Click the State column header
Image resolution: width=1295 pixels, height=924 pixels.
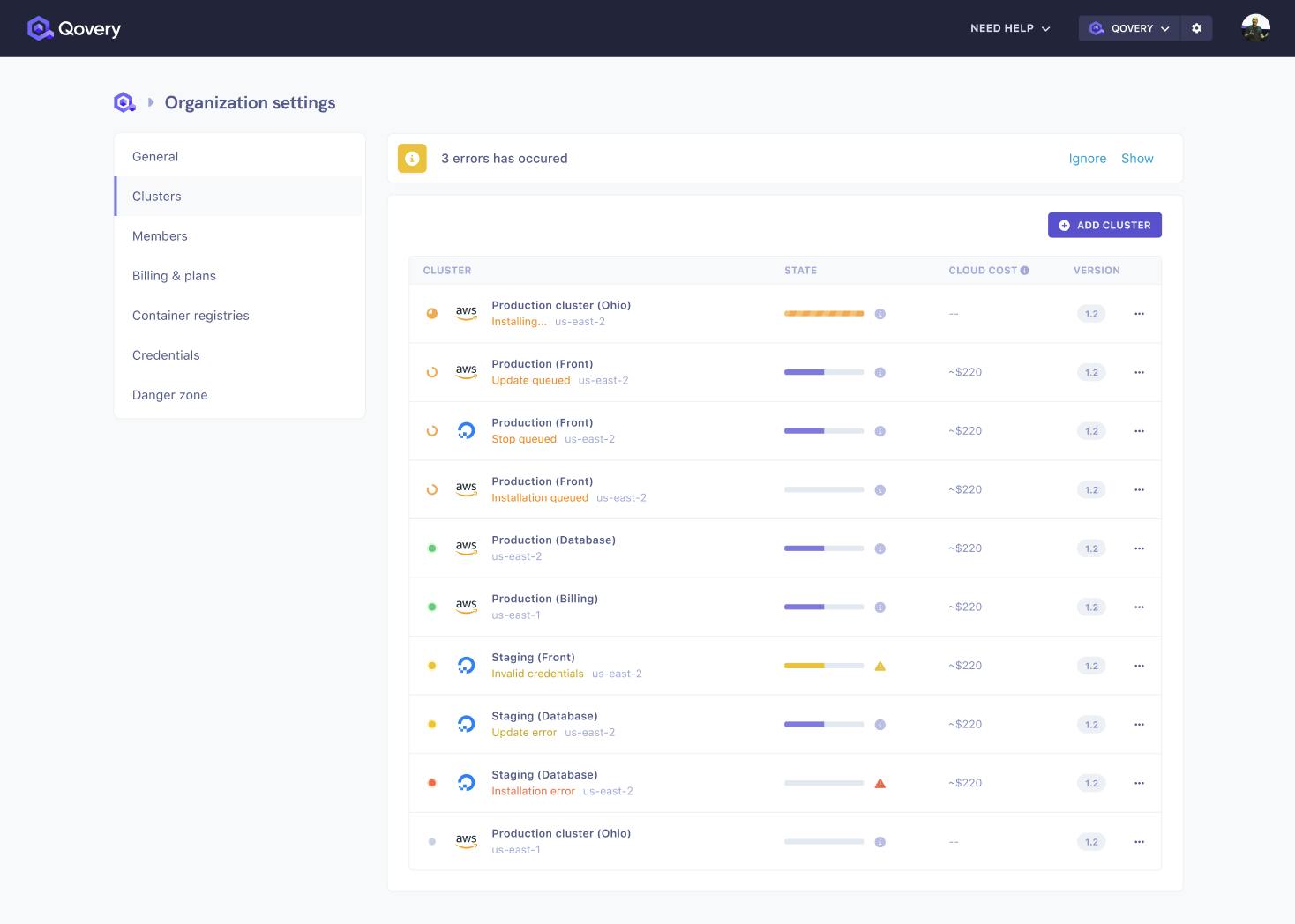pyautogui.click(x=800, y=271)
